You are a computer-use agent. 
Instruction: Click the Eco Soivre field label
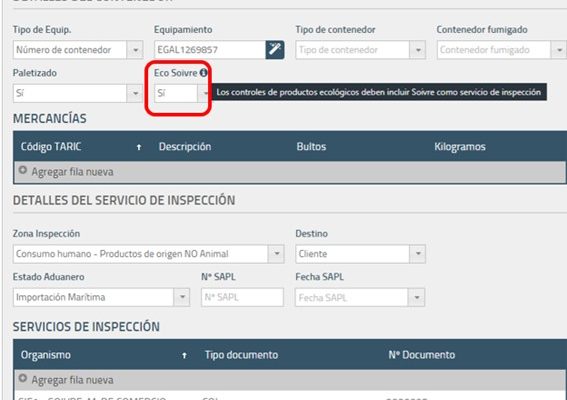coord(176,73)
